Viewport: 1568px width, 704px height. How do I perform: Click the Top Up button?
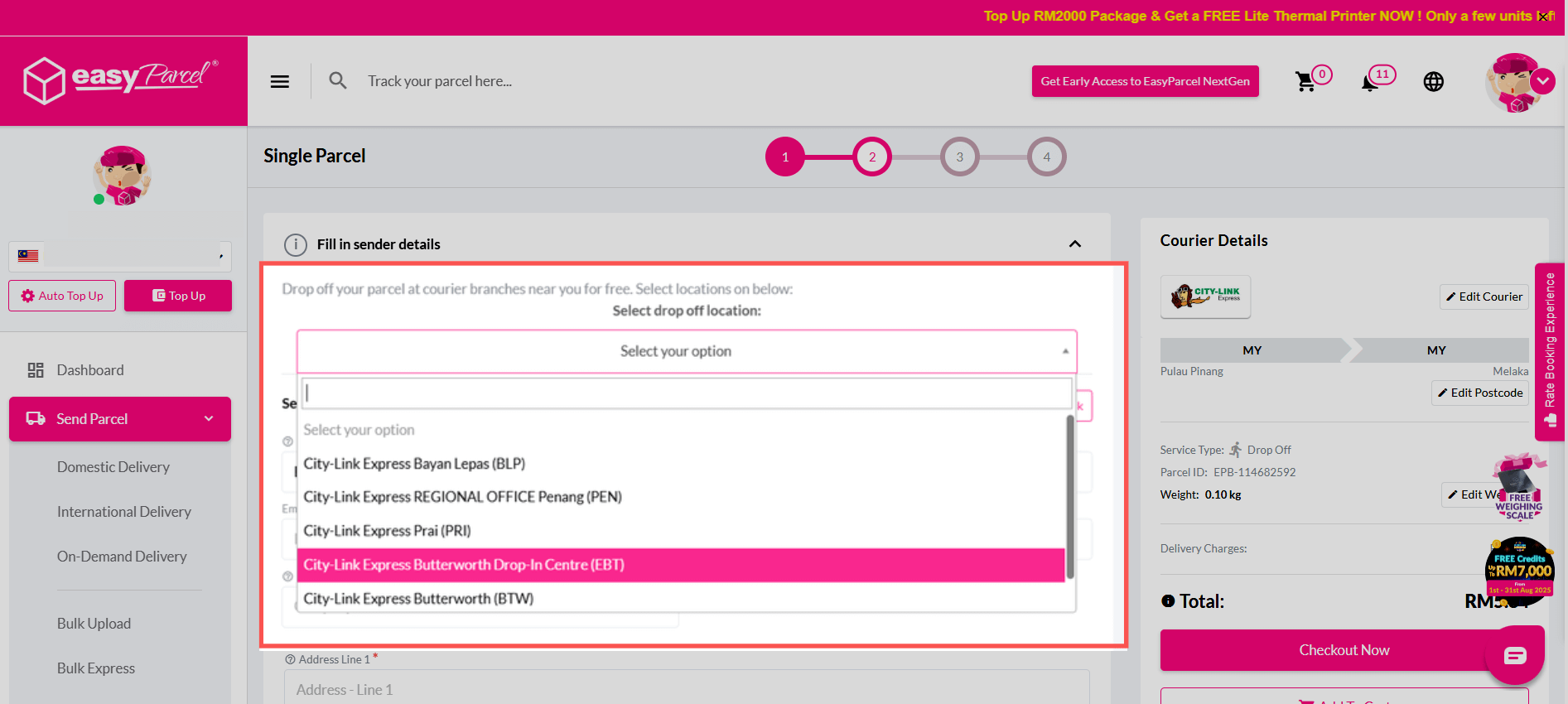pos(178,296)
